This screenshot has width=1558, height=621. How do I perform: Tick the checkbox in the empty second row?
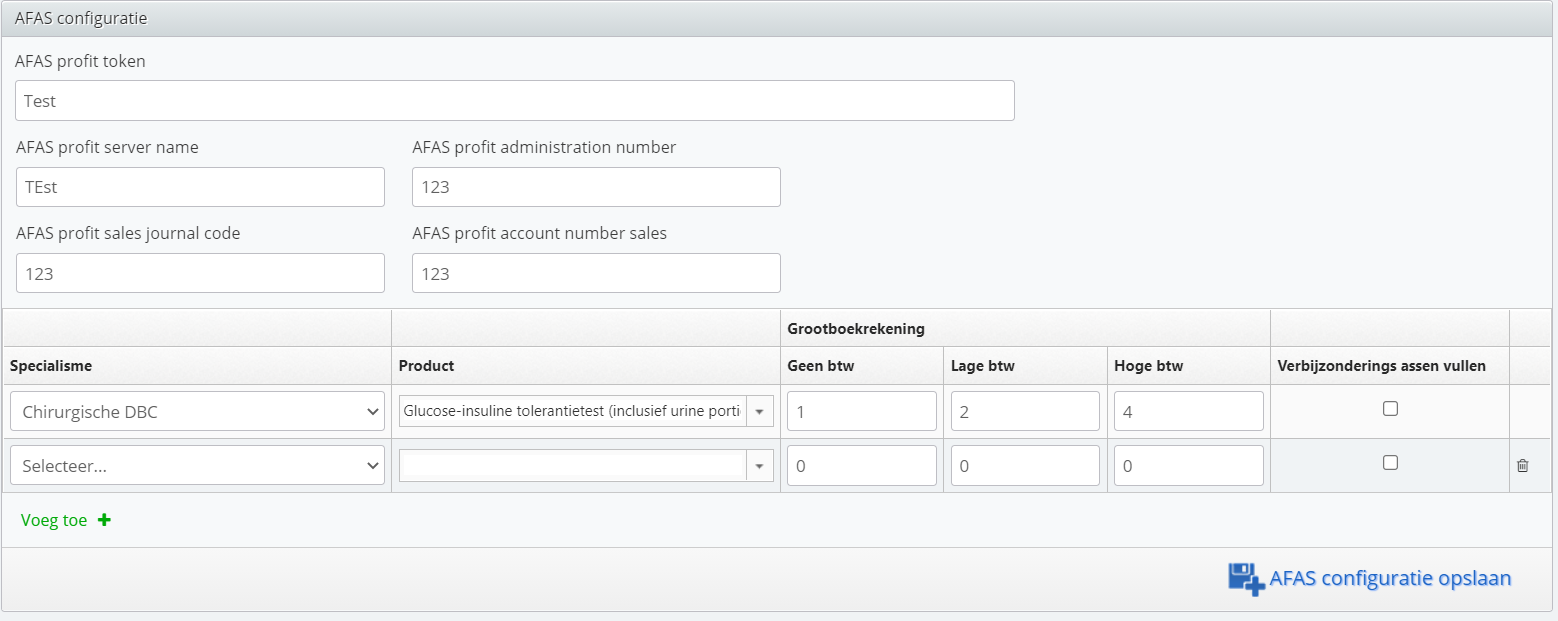[1389, 463]
